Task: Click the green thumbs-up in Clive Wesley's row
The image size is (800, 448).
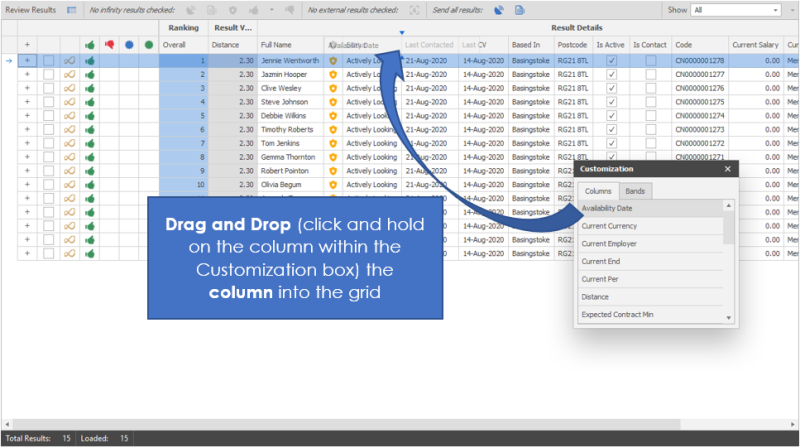Action: pyautogui.click(x=90, y=88)
